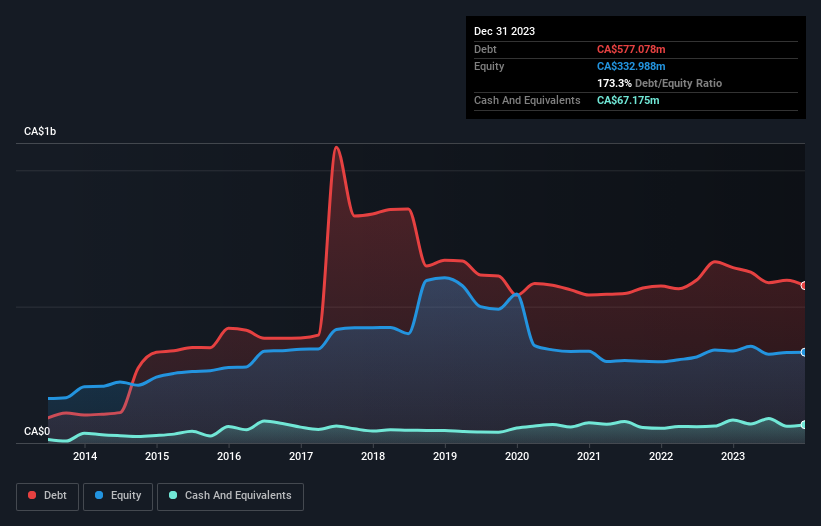Click the 173.3% Debt/Equity Ratio text
The image size is (821, 526).
tap(659, 83)
